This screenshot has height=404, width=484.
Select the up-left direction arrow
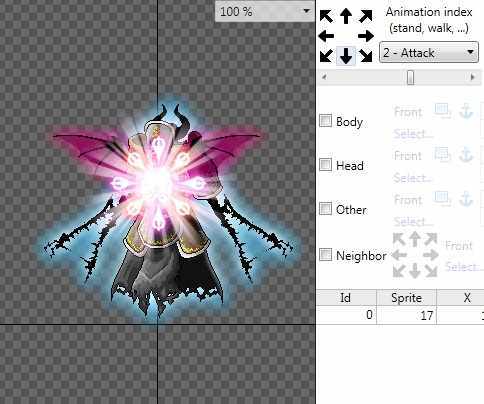(x=326, y=16)
